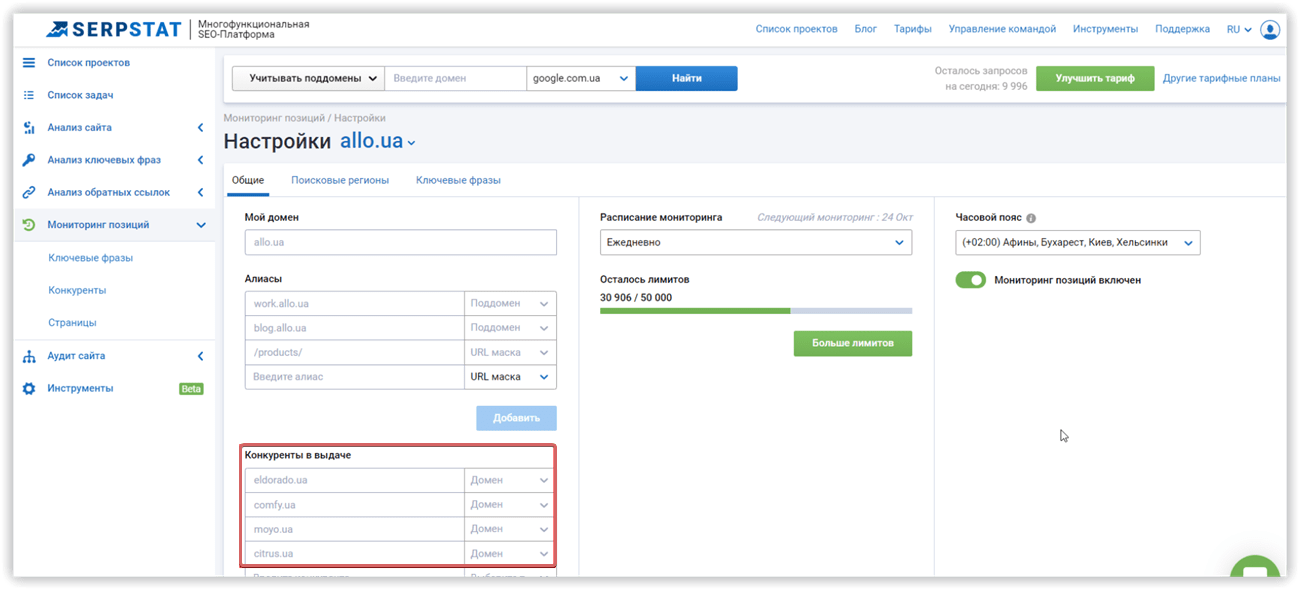This screenshot has width=1300, height=590.
Task: Open Домен dropdown for comfy.ua
Action: pyautogui.click(x=510, y=505)
